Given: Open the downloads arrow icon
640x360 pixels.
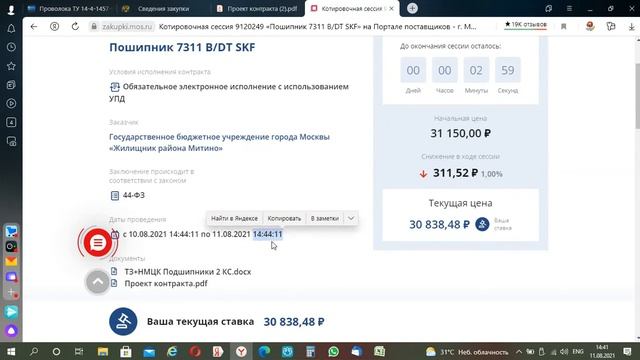Looking at the screenshot, I should 631,27.
